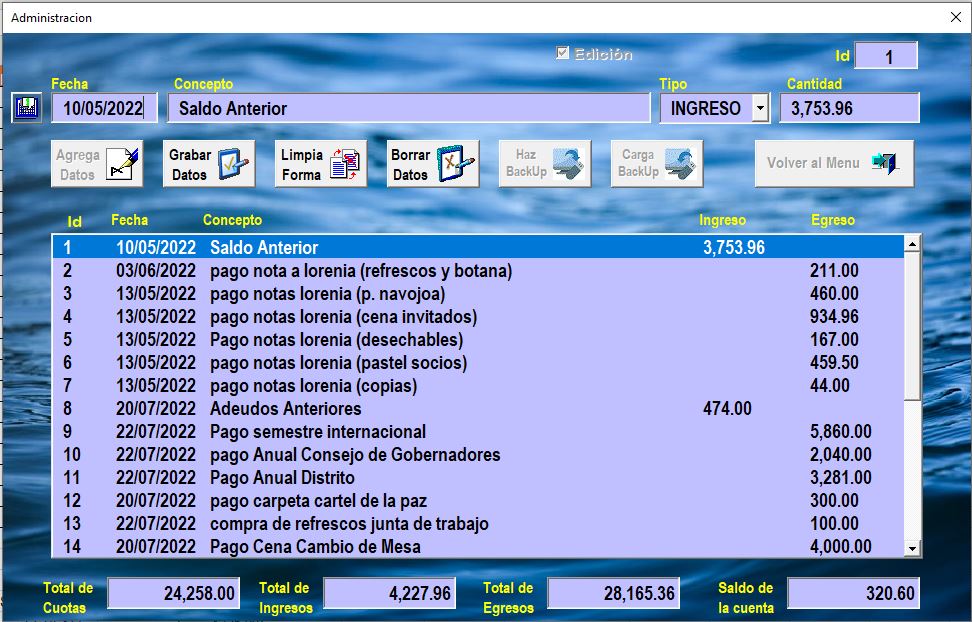Click the Saldo de la cuenta value 320.60
Screen dimensions: 972x622
(853, 593)
